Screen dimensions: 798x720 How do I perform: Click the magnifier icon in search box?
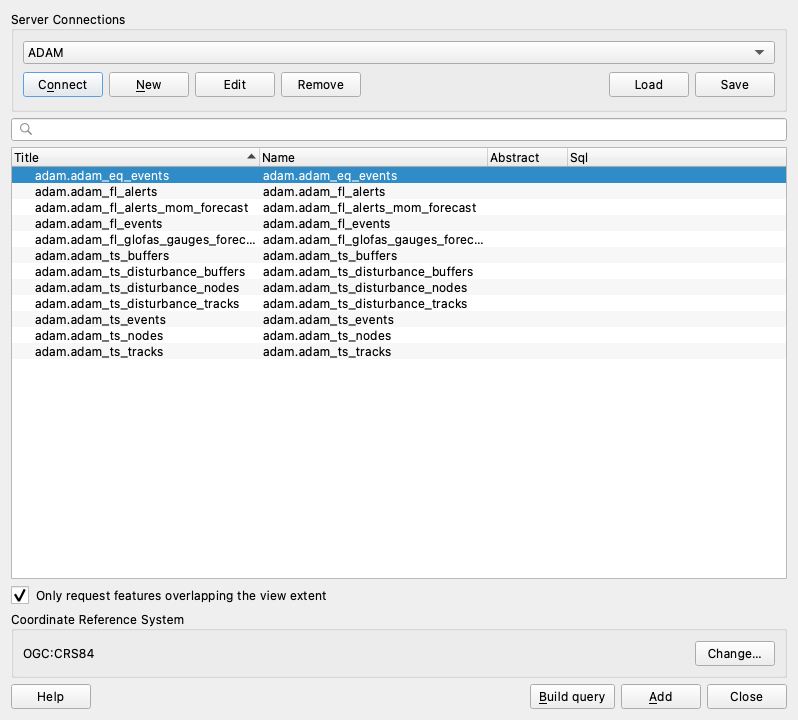(25, 129)
